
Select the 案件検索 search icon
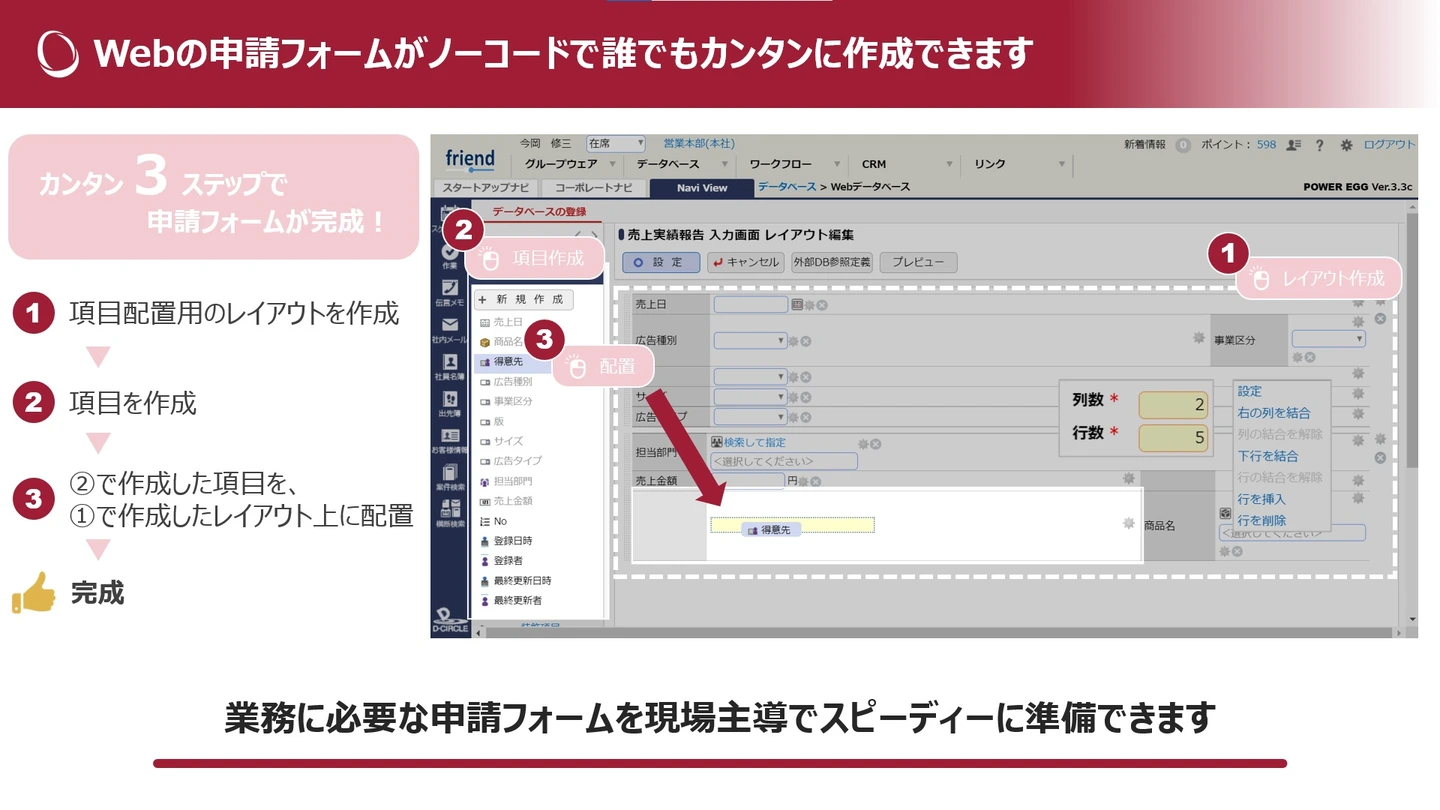coord(448,473)
